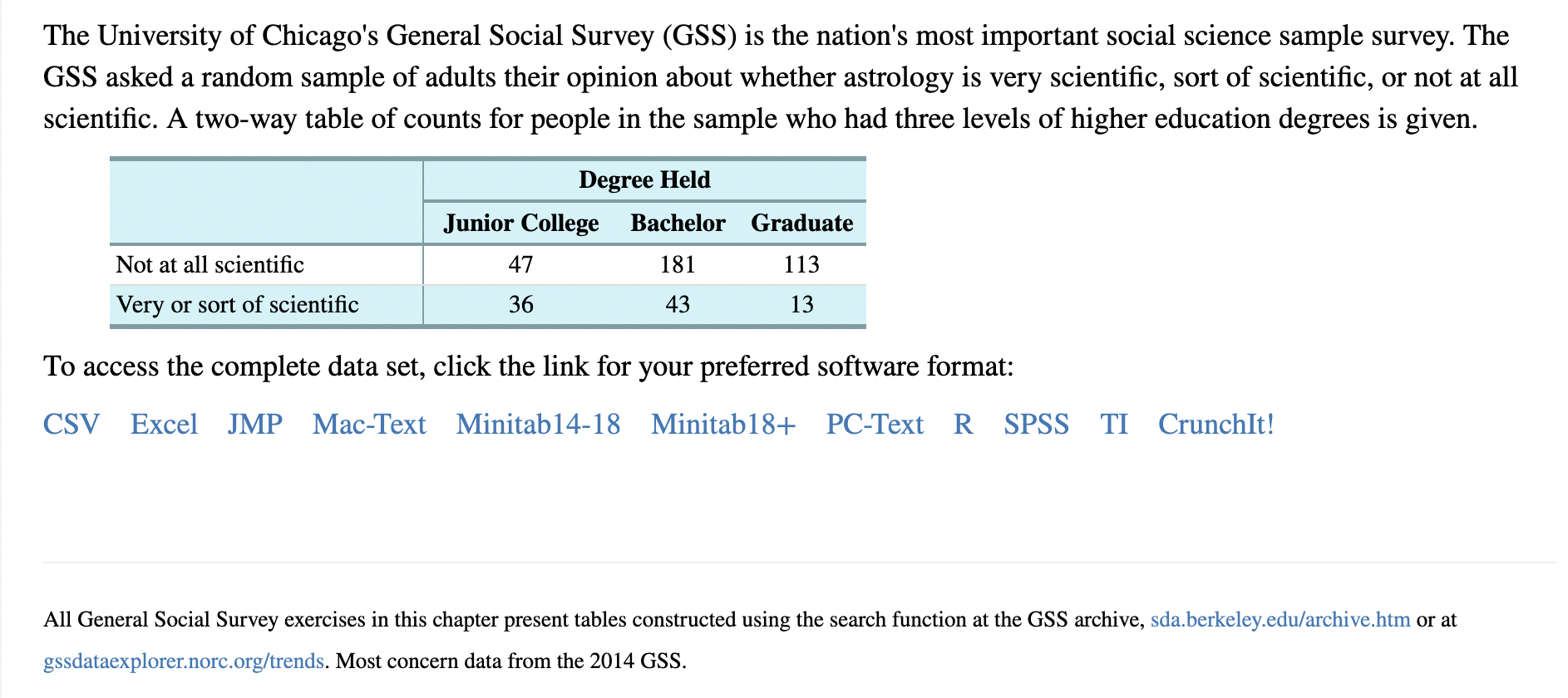This screenshot has height=698, width=1568.
Task: Visit the sda.berkeley.edu/archive.htm link
Action: 1280,620
